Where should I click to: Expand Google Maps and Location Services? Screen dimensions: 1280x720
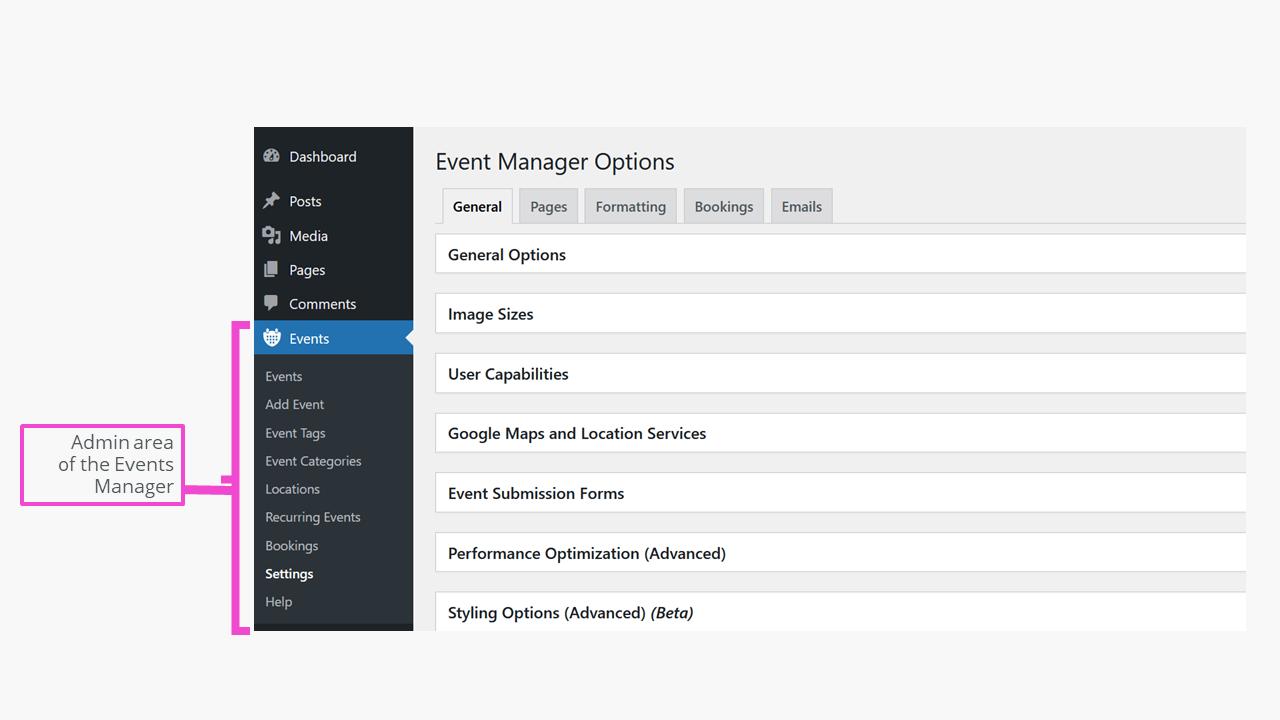point(577,433)
